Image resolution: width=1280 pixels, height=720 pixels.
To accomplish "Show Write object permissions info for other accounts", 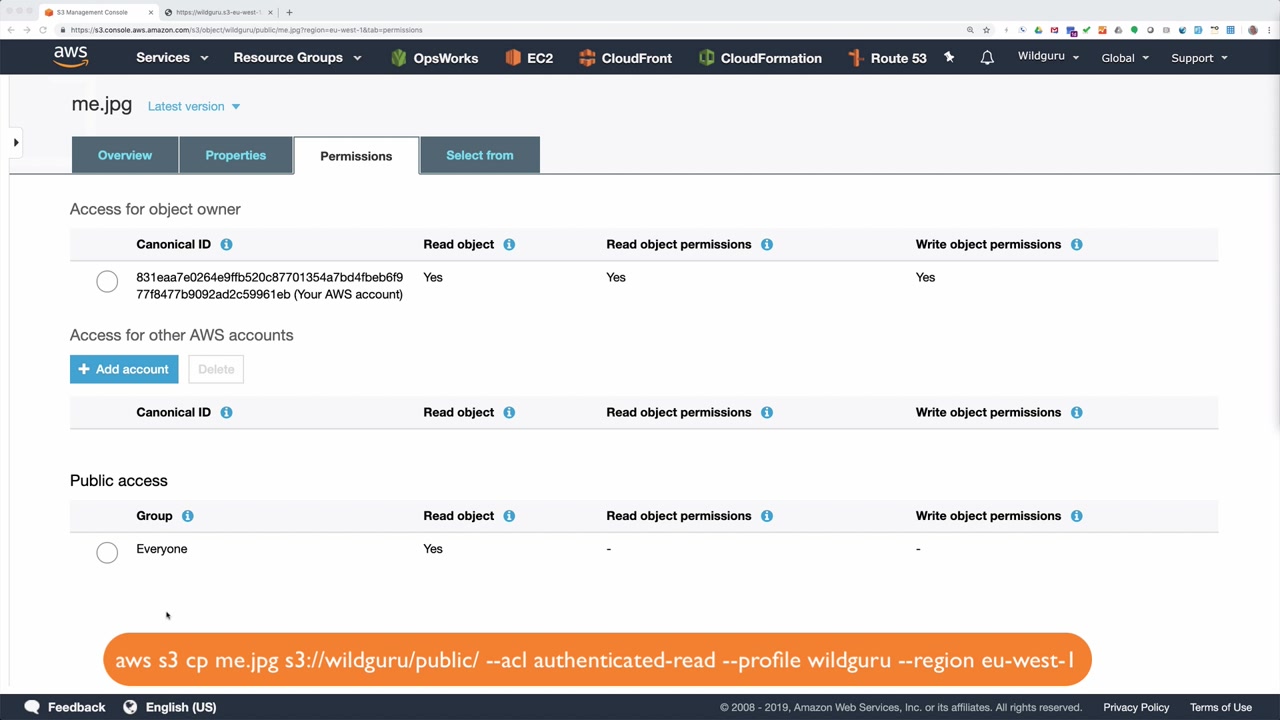I will (x=1077, y=412).
